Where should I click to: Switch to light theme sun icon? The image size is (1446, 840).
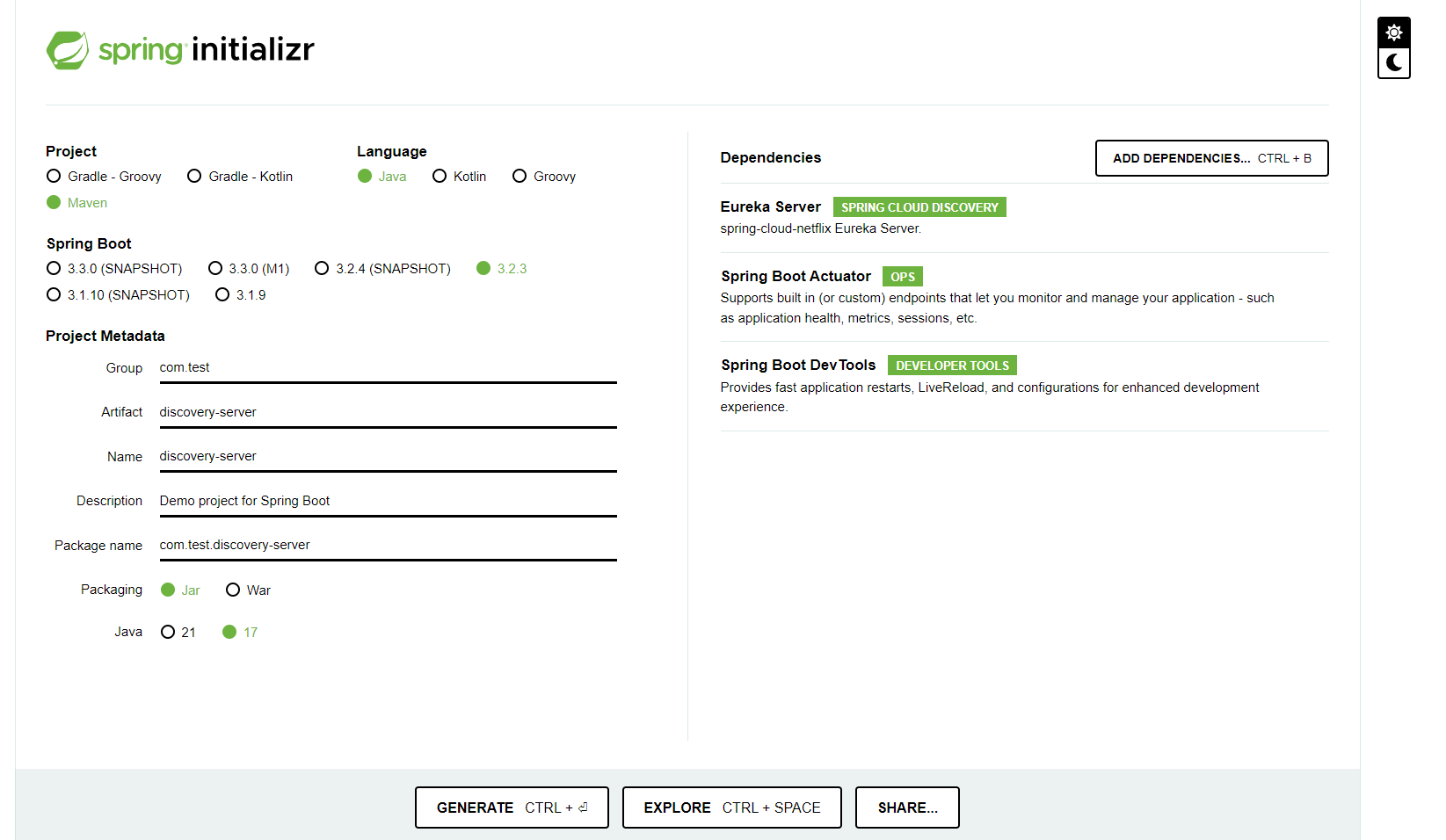click(x=1394, y=33)
